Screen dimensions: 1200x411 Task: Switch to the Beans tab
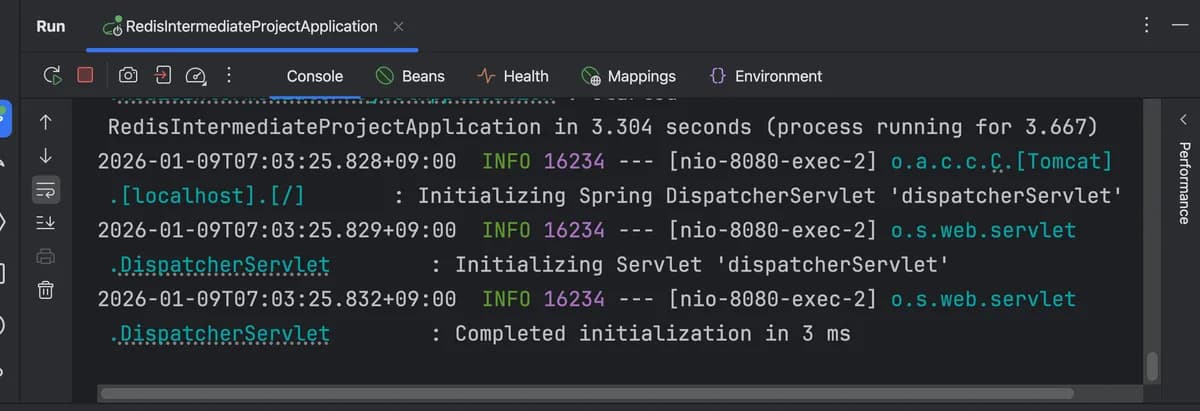point(410,76)
